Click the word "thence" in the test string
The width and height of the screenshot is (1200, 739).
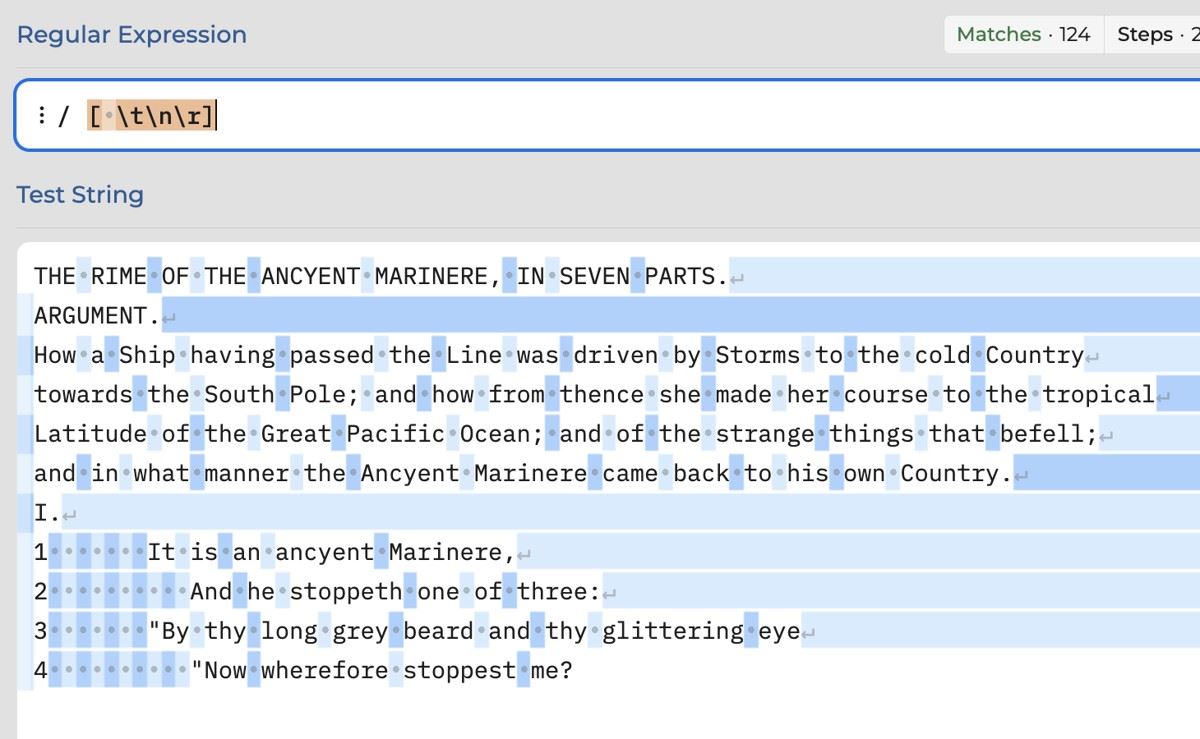pyautogui.click(x=601, y=395)
